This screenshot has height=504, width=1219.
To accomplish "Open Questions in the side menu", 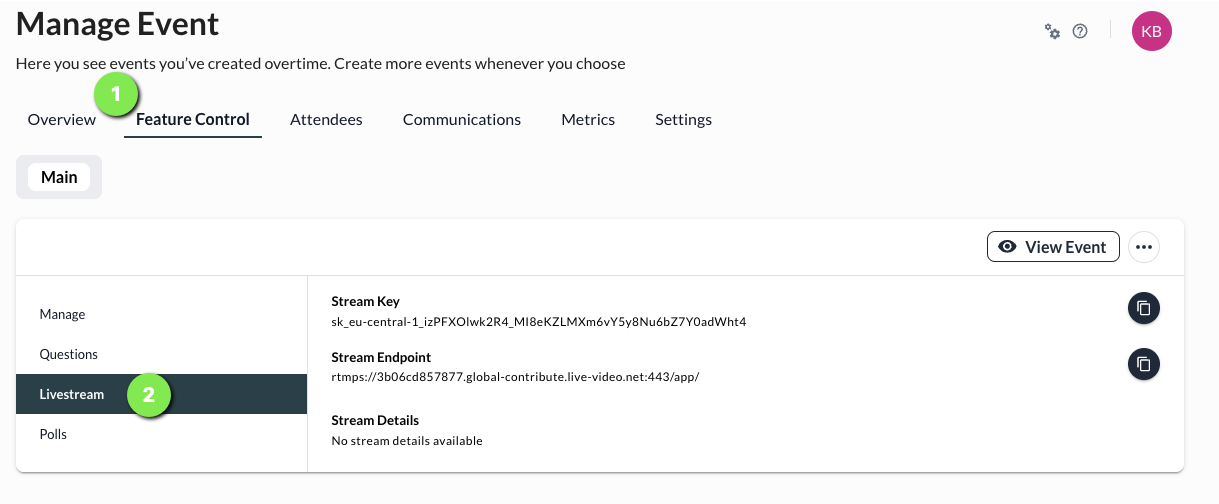I will (x=69, y=354).
